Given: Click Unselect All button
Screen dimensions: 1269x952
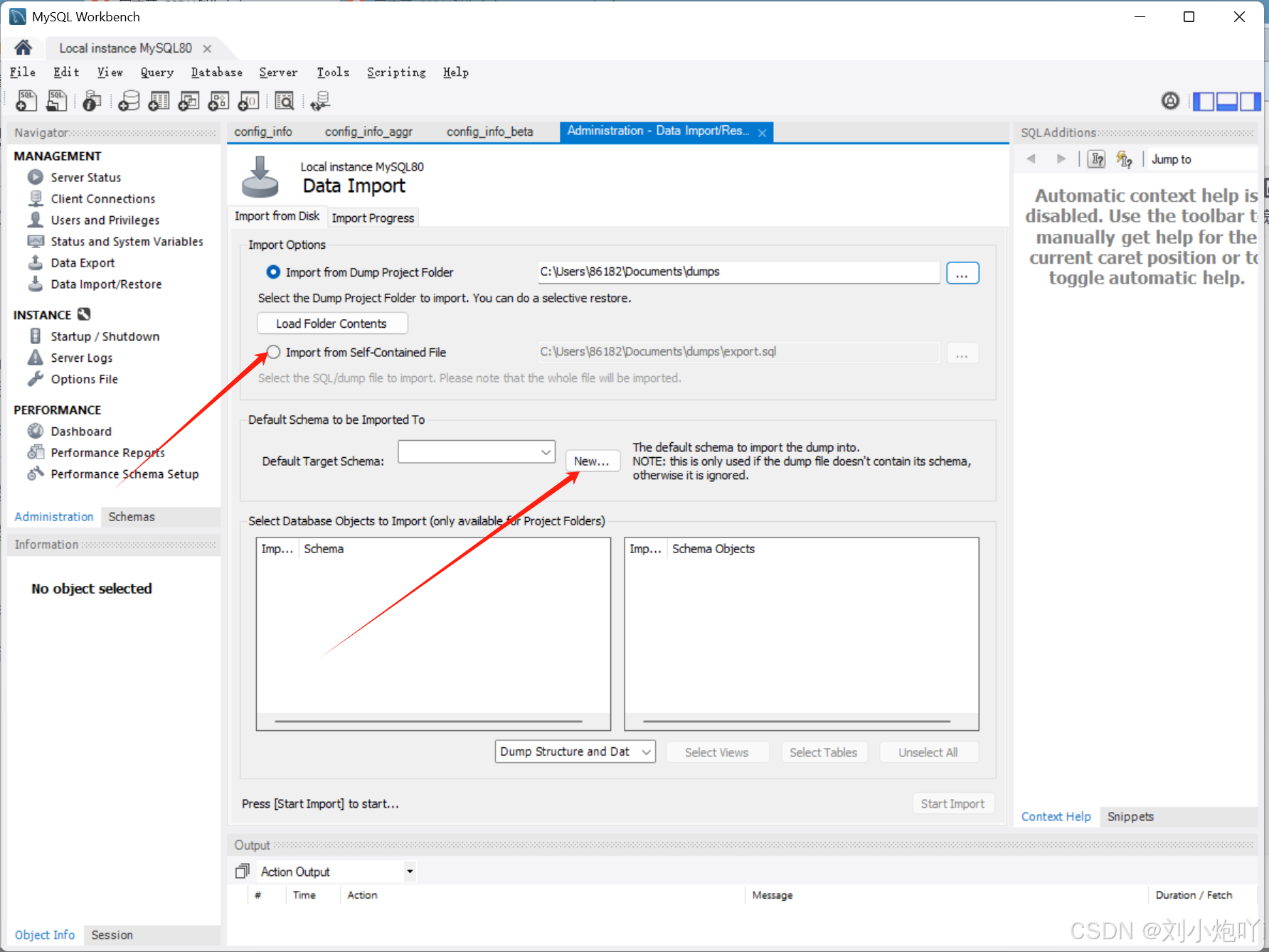Looking at the screenshot, I should (x=928, y=752).
